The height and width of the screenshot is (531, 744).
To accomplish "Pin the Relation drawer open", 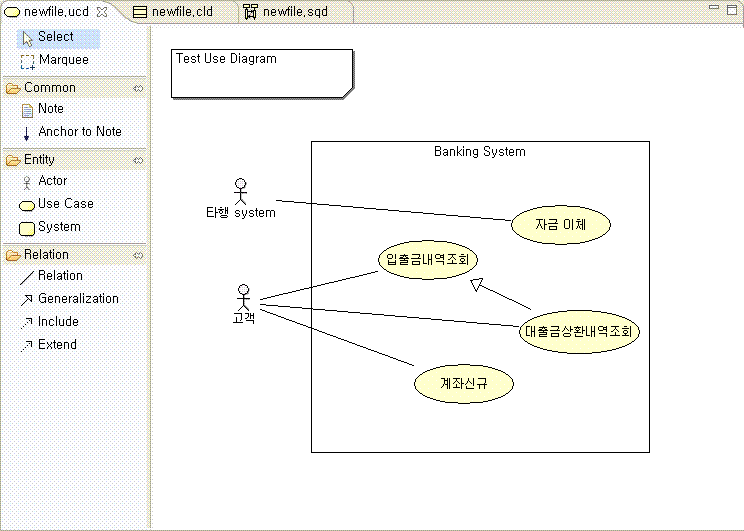I will (x=138, y=255).
